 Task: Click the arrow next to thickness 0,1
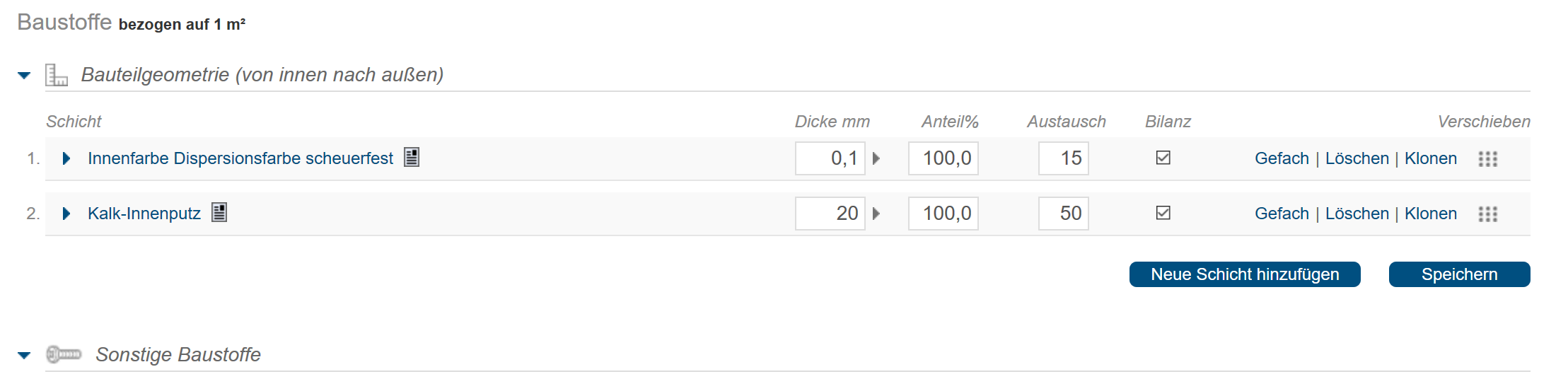coord(876,158)
